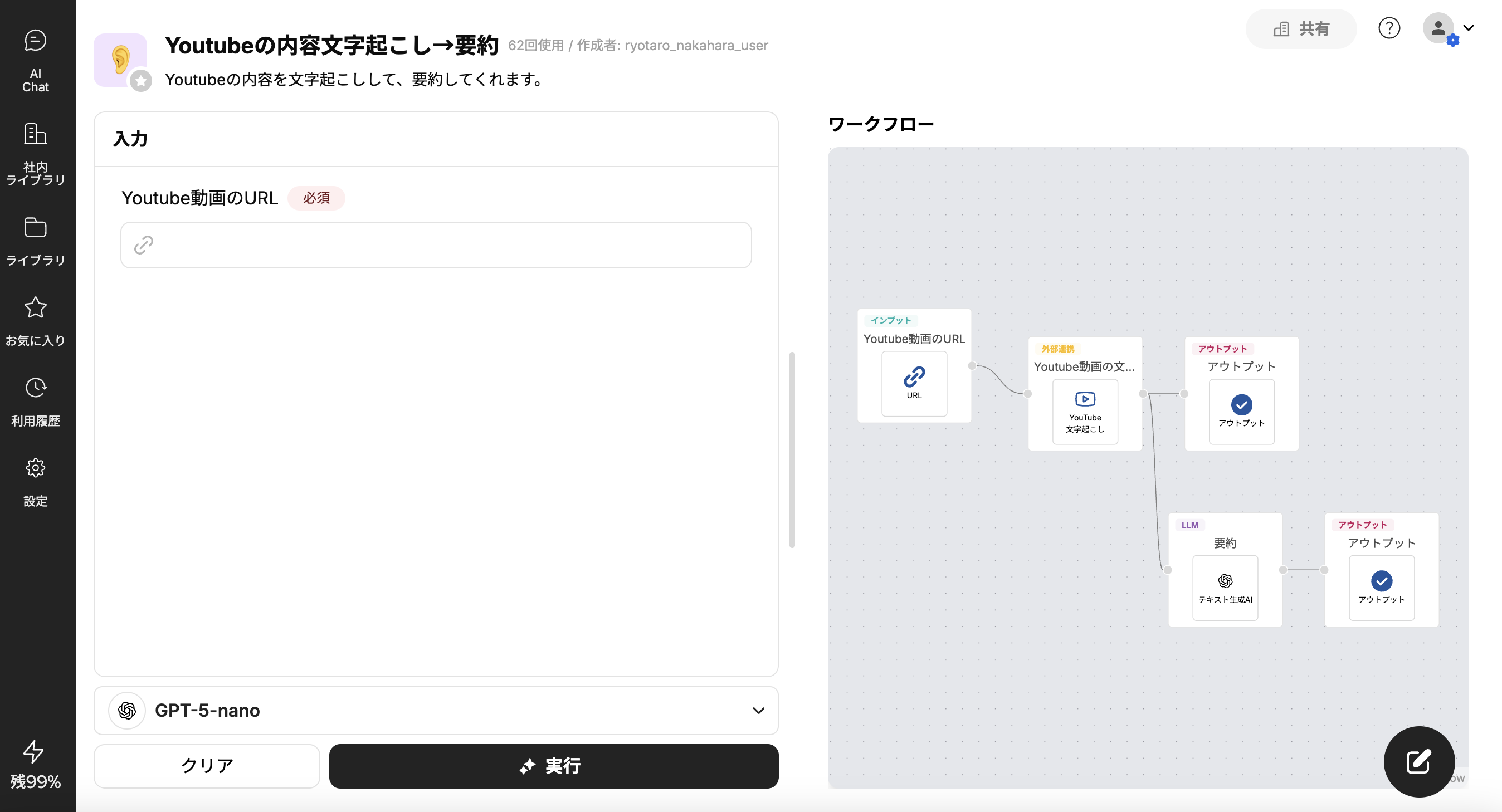Open 設定 gear icon
Viewport: 1502px width, 812px height.
(x=36, y=482)
